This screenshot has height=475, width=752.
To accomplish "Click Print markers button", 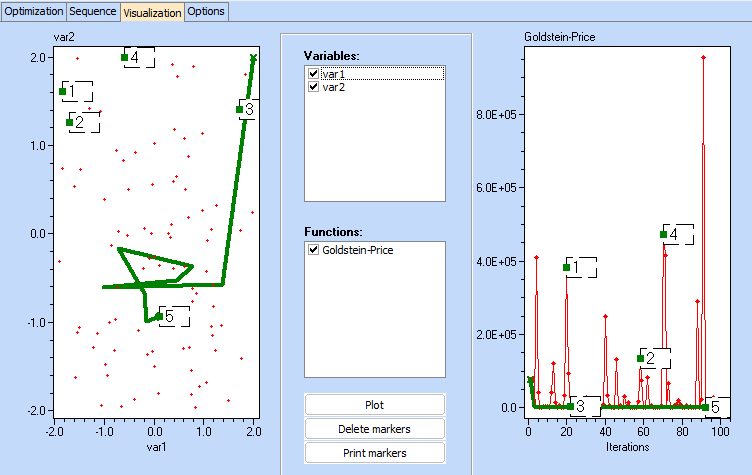I will [374, 452].
